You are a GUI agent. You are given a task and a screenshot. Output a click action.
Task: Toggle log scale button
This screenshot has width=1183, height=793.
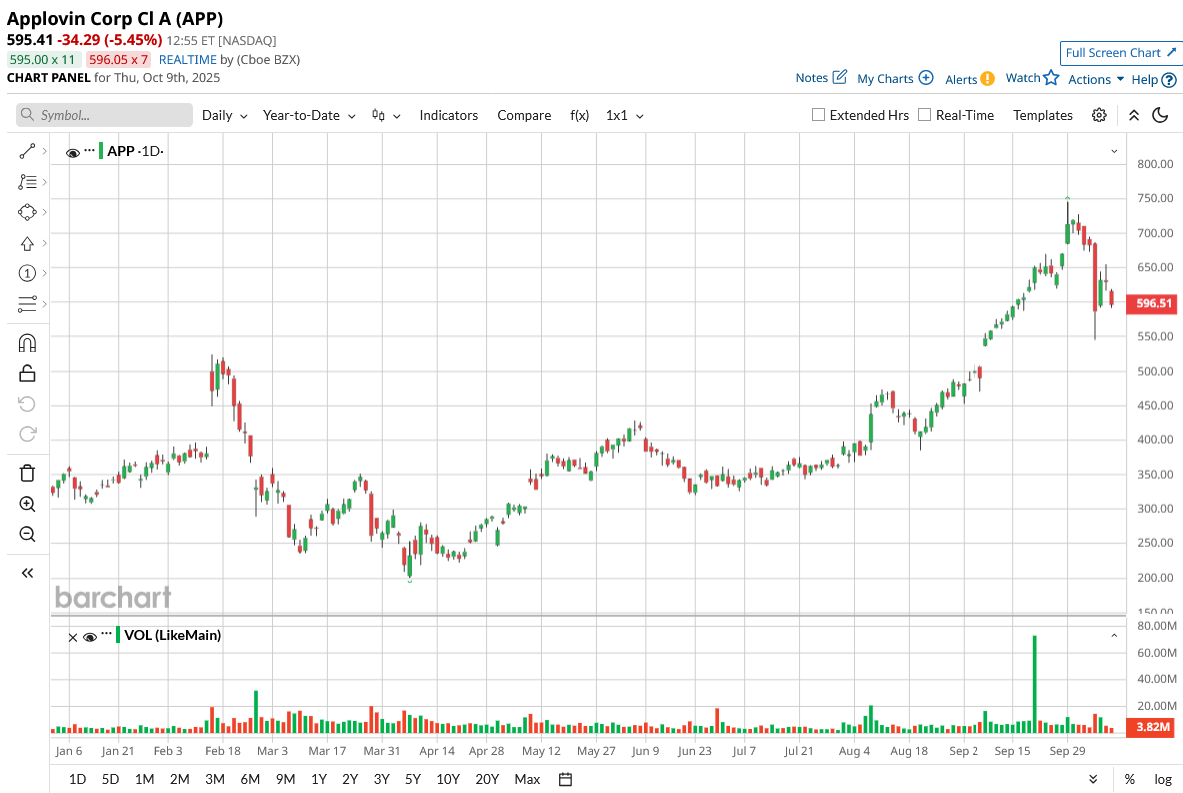[1163, 779]
